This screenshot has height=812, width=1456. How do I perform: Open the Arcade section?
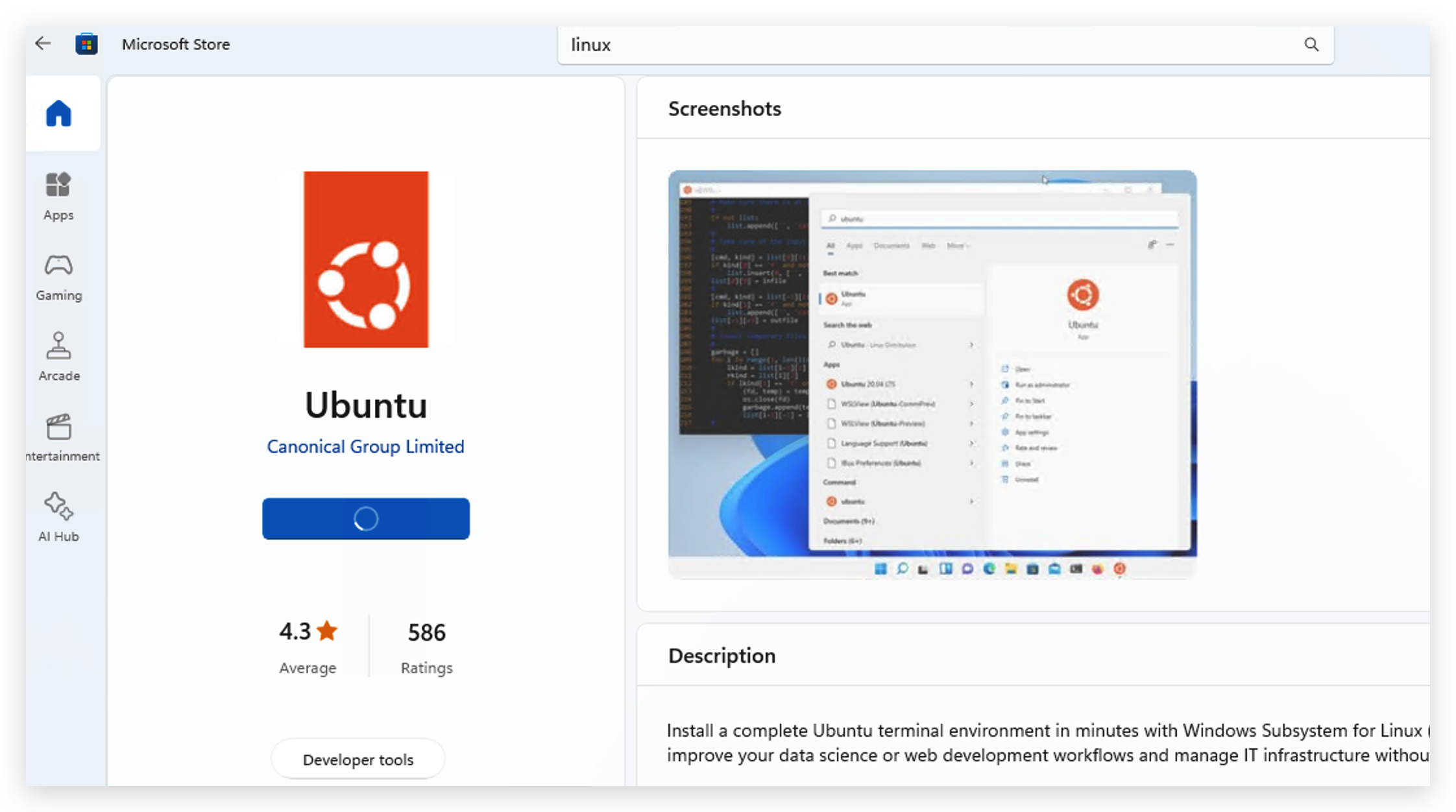coord(58,357)
